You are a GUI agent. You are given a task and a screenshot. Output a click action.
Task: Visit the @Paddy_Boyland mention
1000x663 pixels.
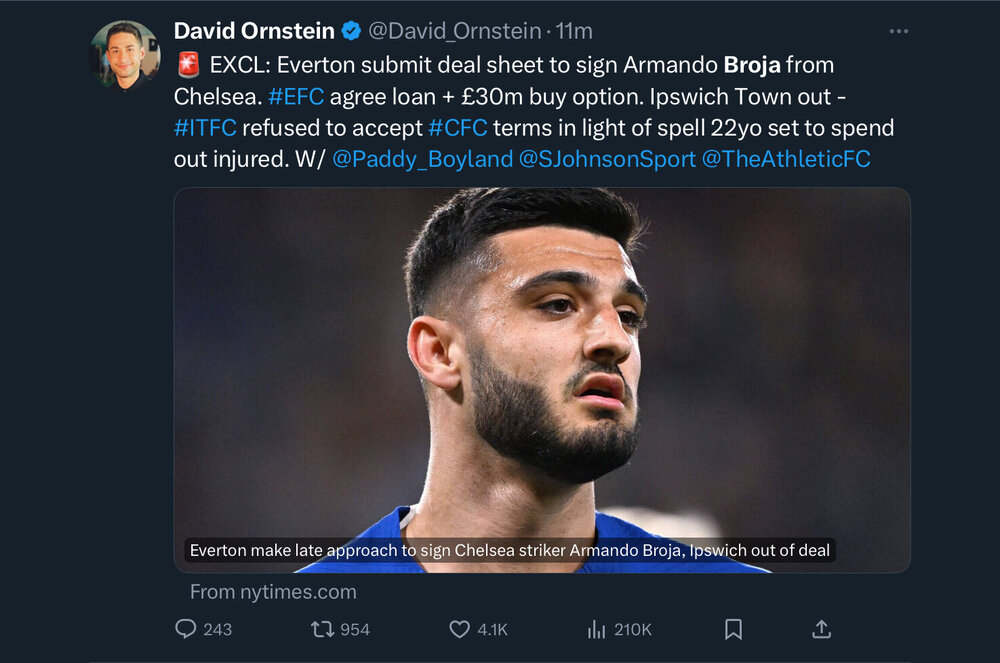tap(422, 159)
